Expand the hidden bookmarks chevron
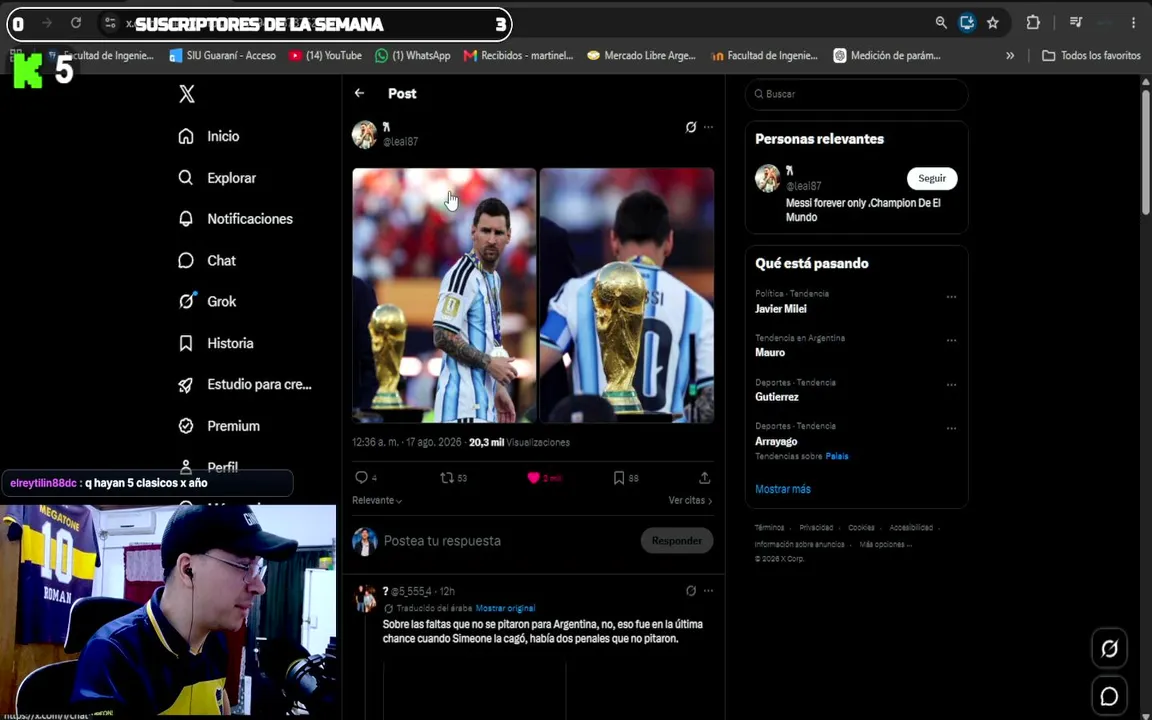This screenshot has height=720, width=1152. point(1010,56)
